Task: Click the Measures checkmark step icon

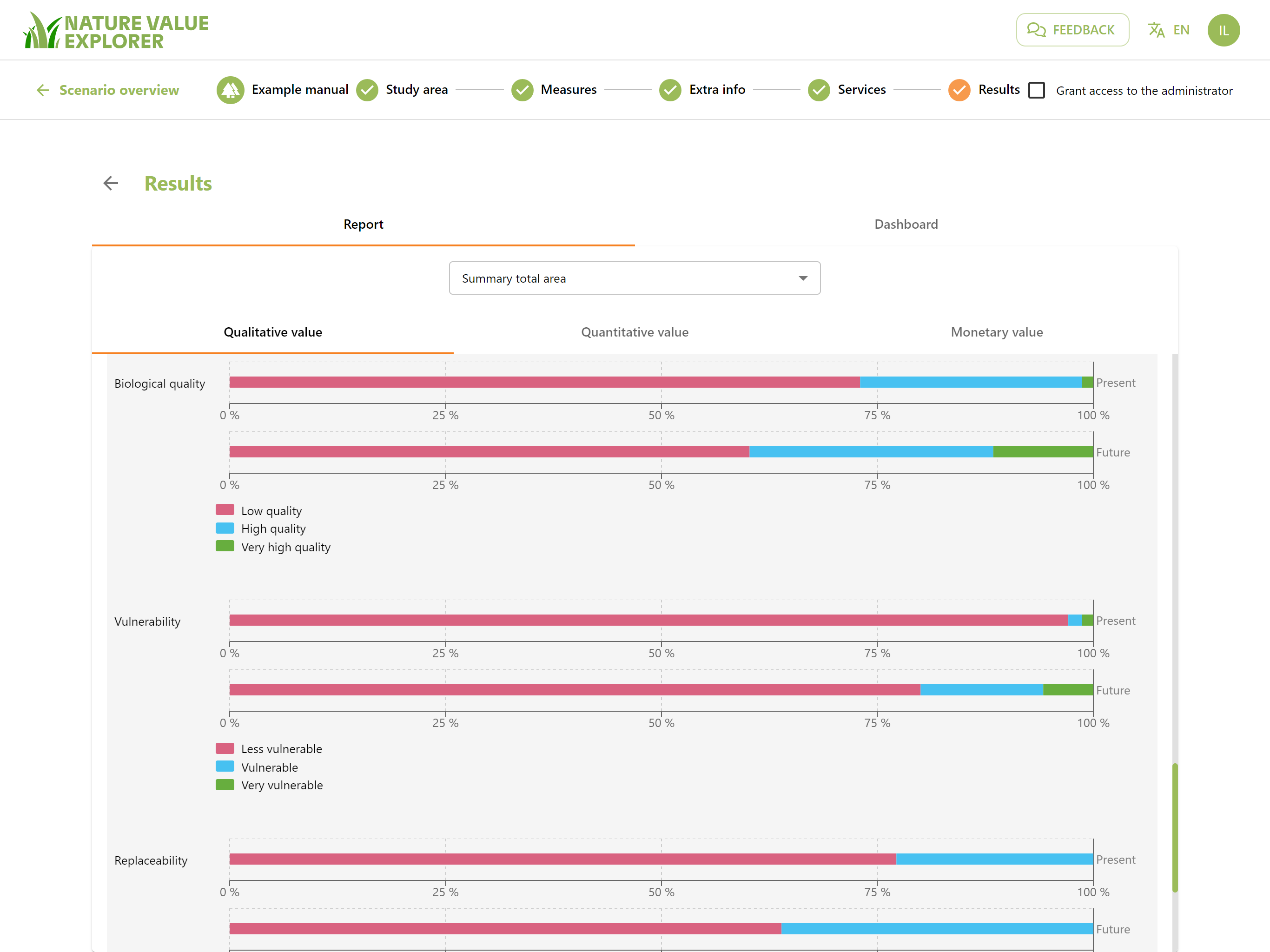Action: coord(522,90)
